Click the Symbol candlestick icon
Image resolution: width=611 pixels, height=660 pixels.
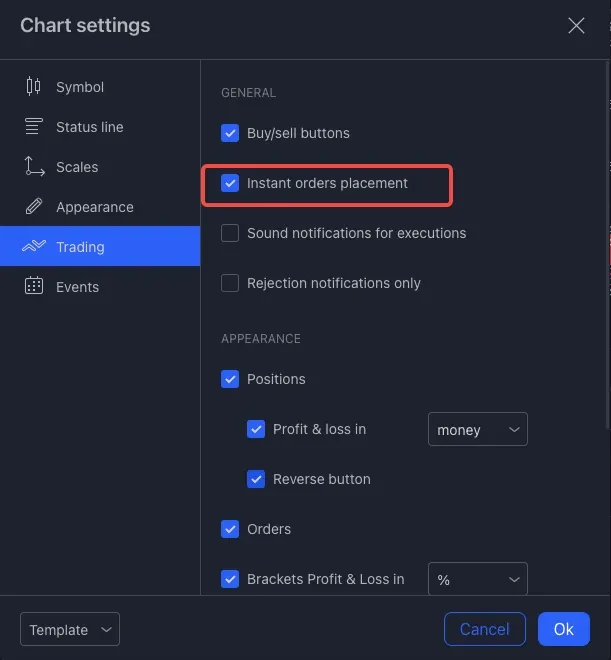click(33, 86)
